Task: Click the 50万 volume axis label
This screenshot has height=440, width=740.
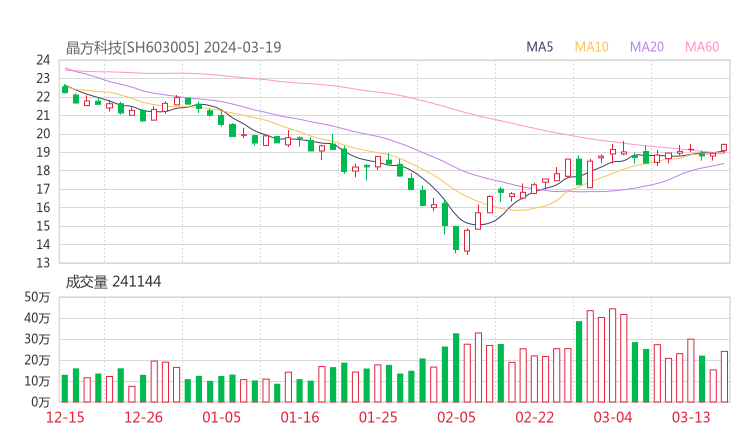Action: click(37, 297)
